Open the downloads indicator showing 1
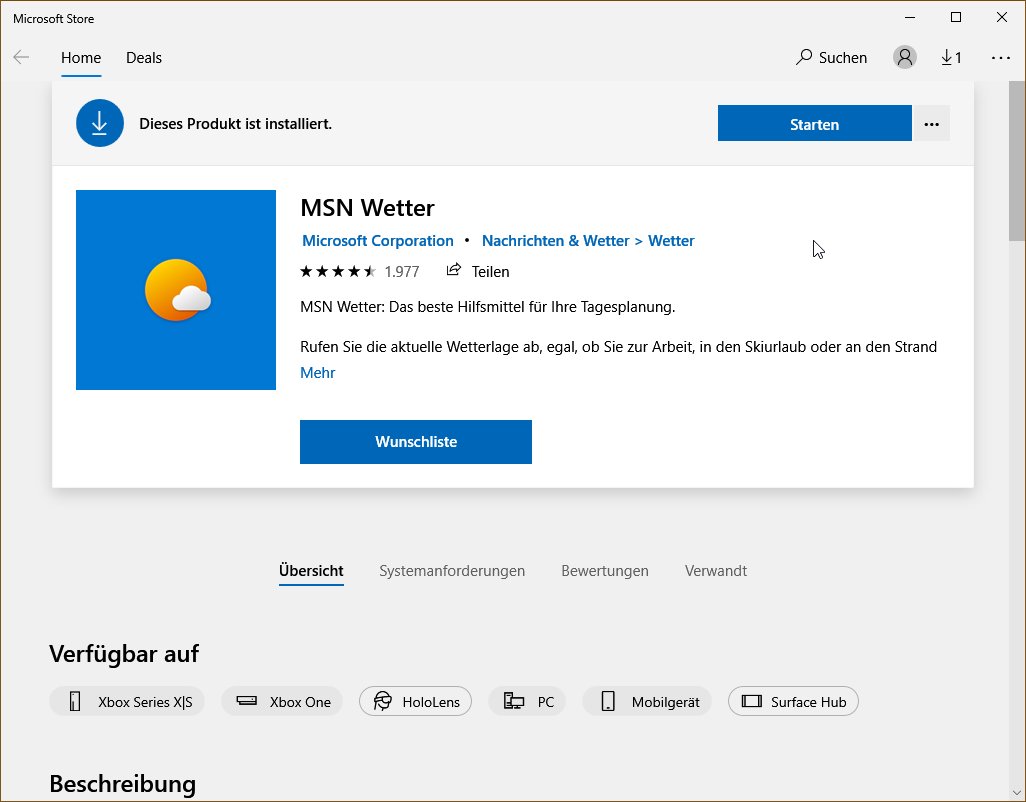Image resolution: width=1026 pixels, height=802 pixels. (951, 58)
